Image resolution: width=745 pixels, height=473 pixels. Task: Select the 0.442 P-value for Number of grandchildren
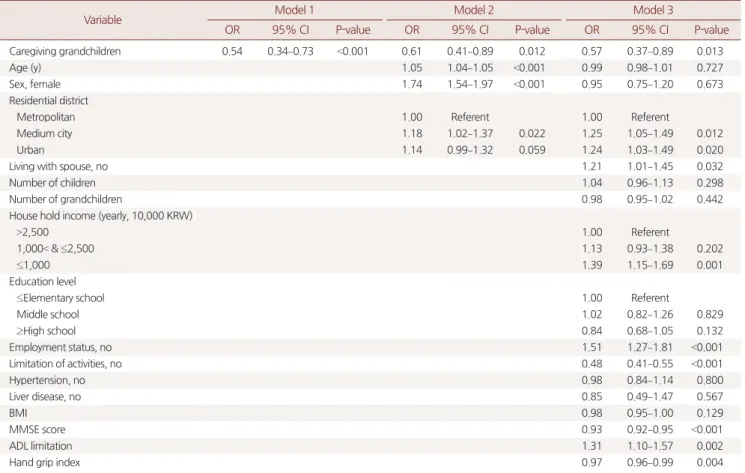coord(710,199)
